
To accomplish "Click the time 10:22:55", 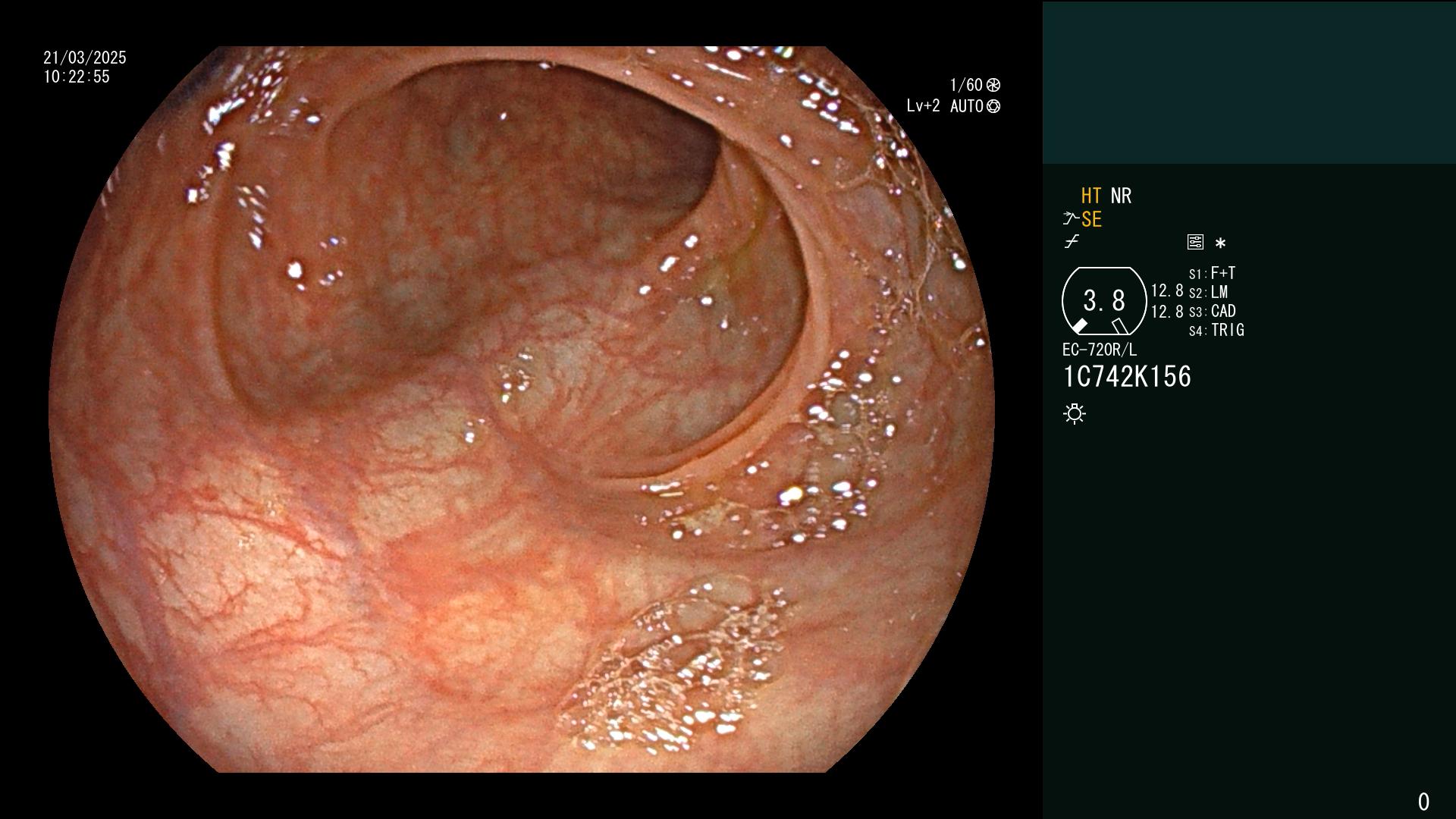I will (x=77, y=77).
